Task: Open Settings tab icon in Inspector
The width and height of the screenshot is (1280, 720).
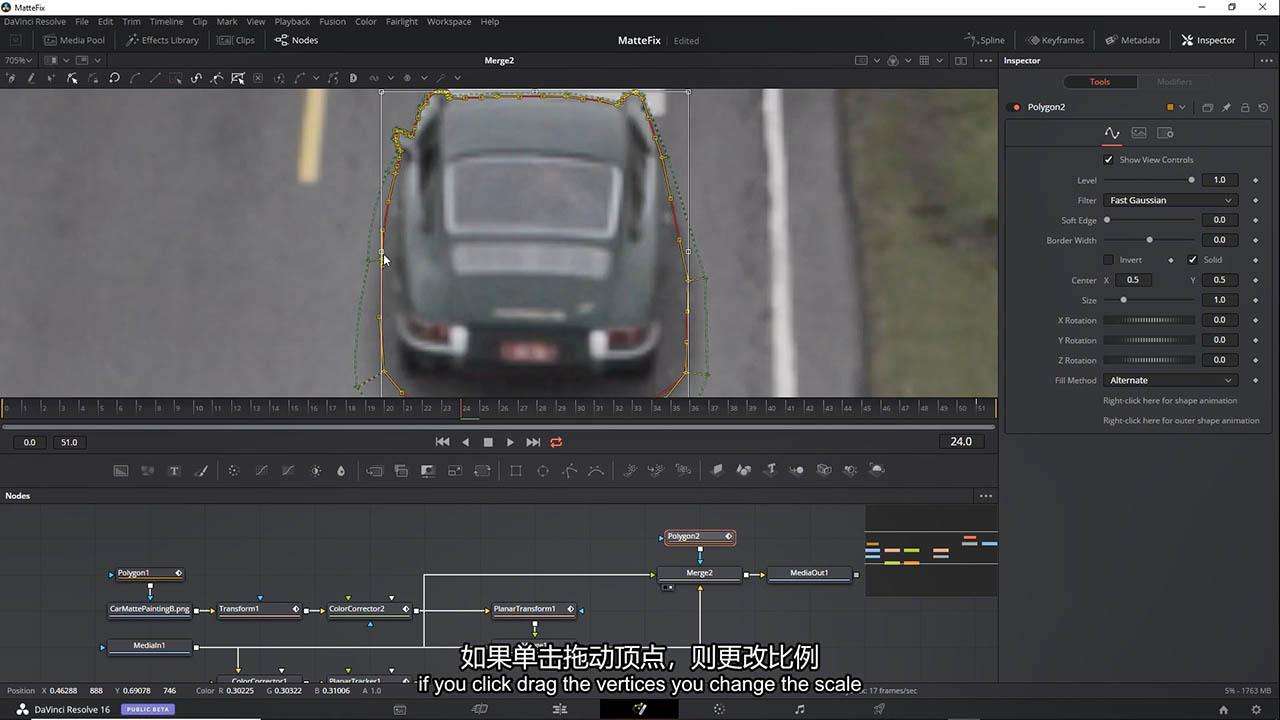Action: click(x=1165, y=133)
